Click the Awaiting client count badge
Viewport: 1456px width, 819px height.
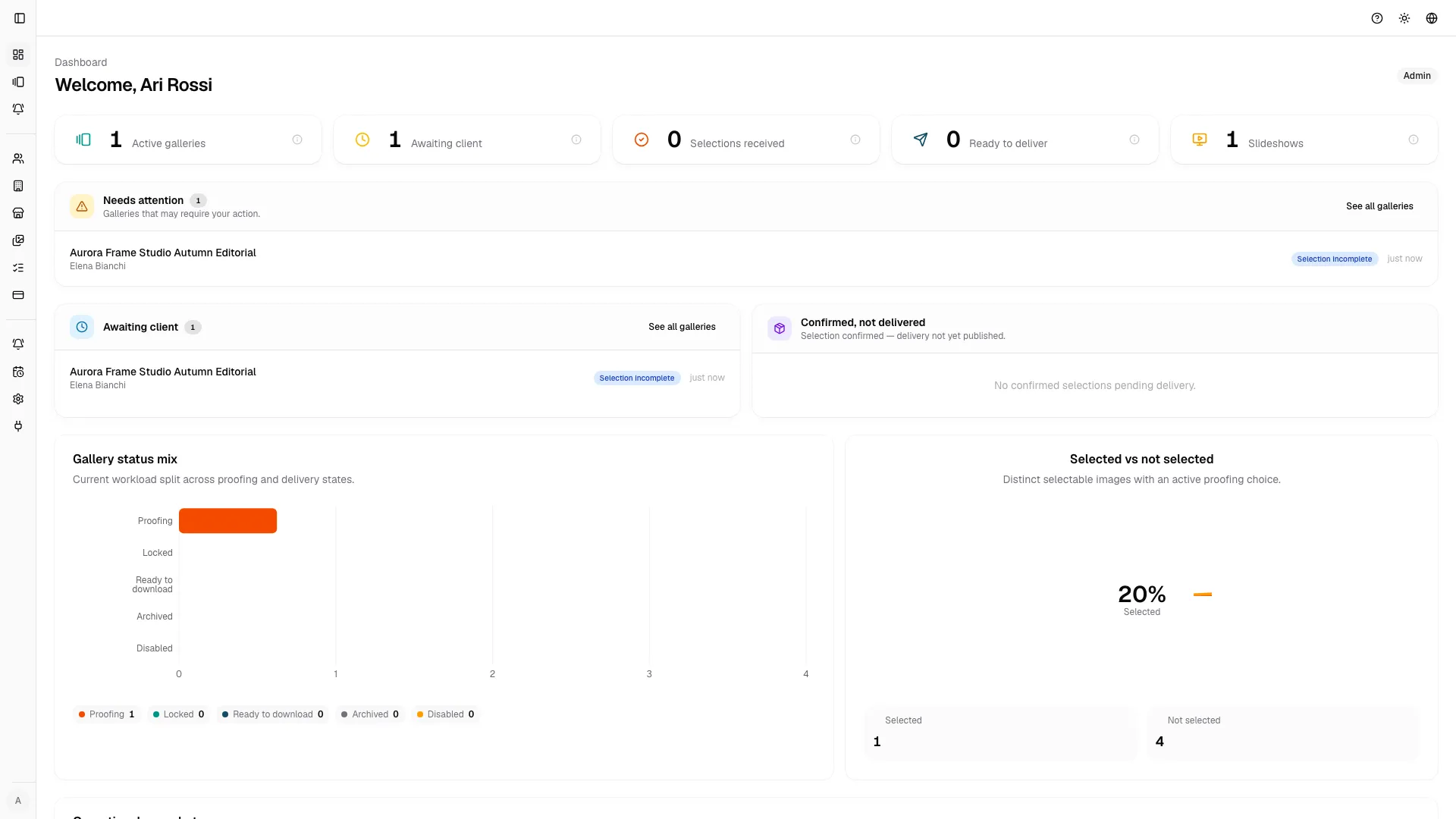tap(193, 328)
